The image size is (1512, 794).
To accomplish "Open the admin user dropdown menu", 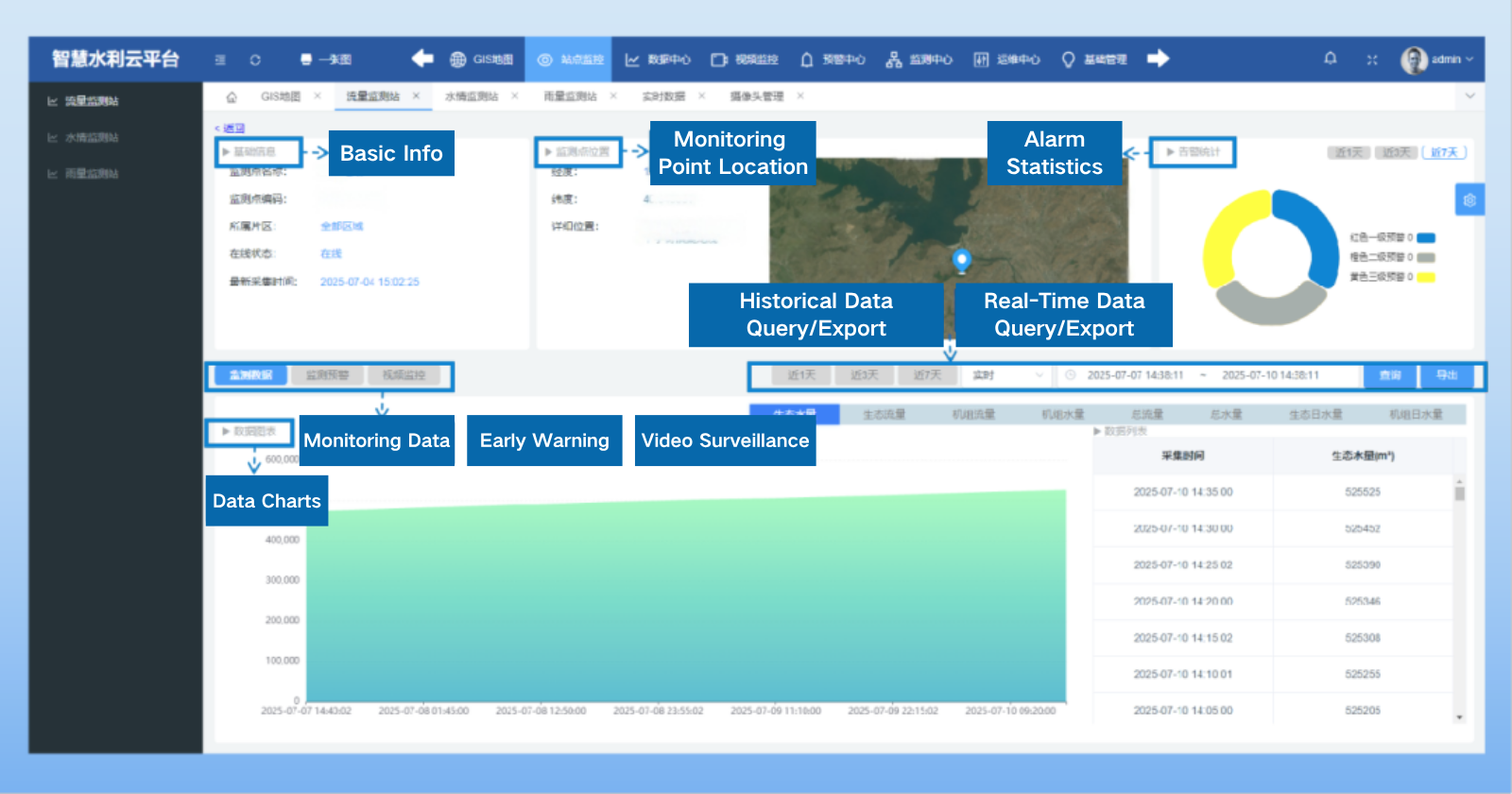I will click(x=1438, y=60).
